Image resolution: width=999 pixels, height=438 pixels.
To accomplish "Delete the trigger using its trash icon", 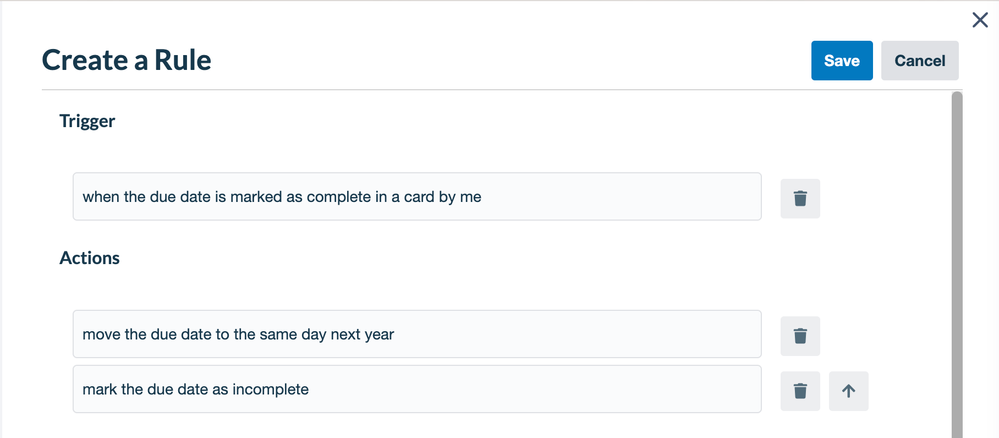I will point(800,198).
